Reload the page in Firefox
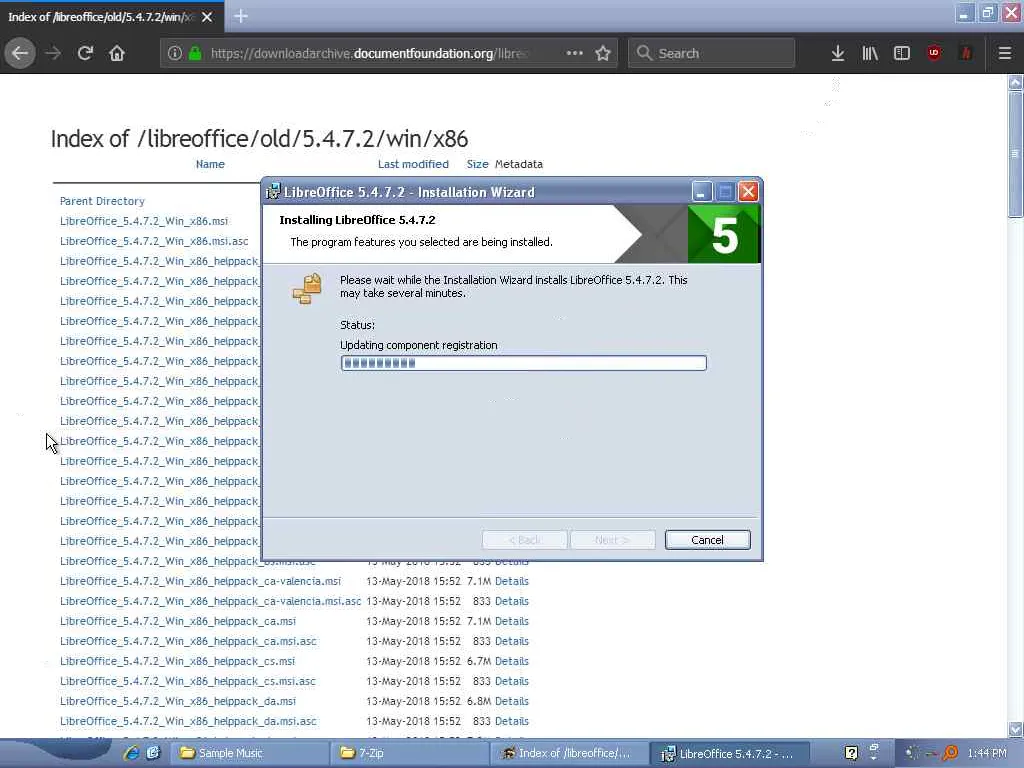This screenshot has width=1024, height=768. point(86,53)
